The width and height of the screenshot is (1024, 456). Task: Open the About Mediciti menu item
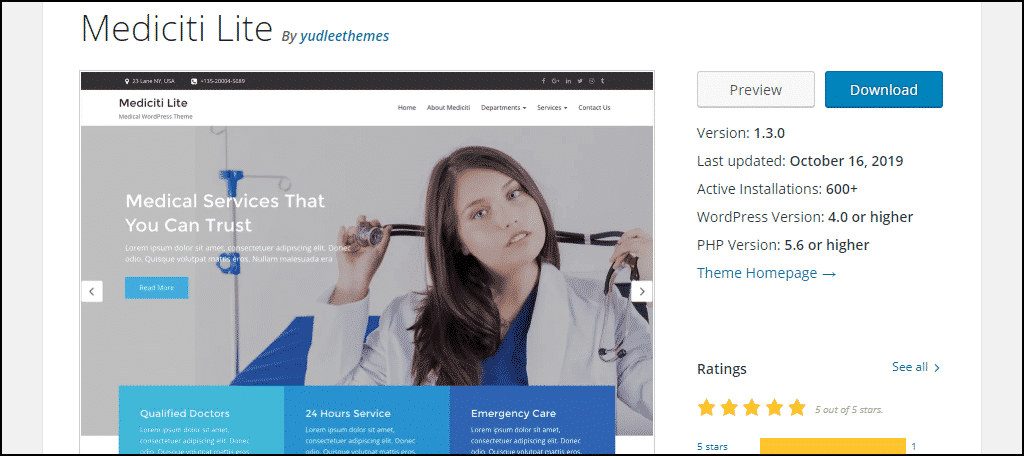tap(449, 108)
